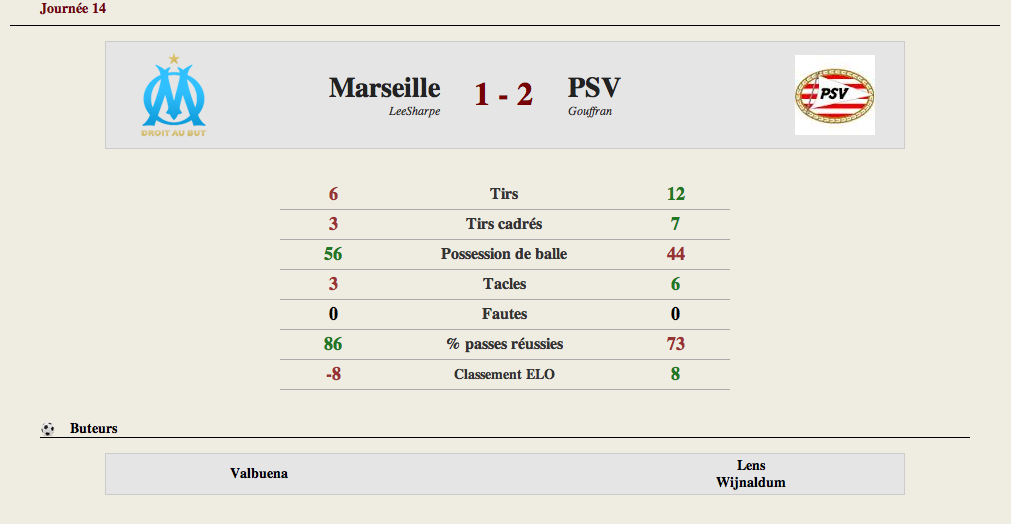Click the % passes réussies label
The image size is (1011, 524).
click(504, 344)
